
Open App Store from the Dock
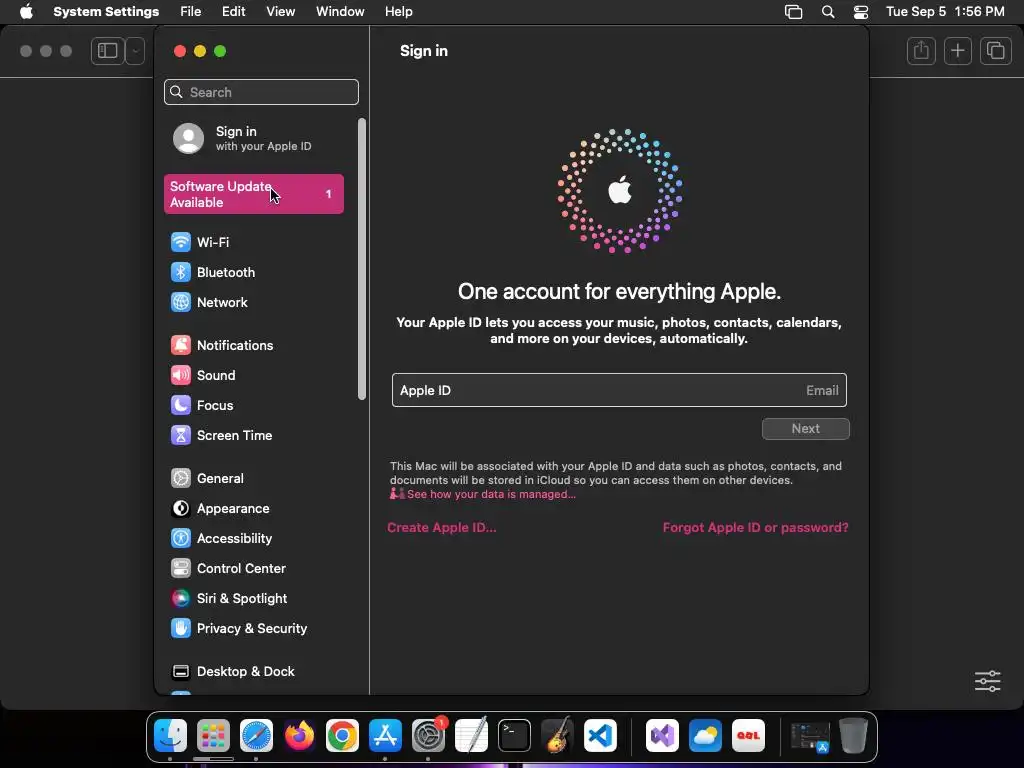385,736
